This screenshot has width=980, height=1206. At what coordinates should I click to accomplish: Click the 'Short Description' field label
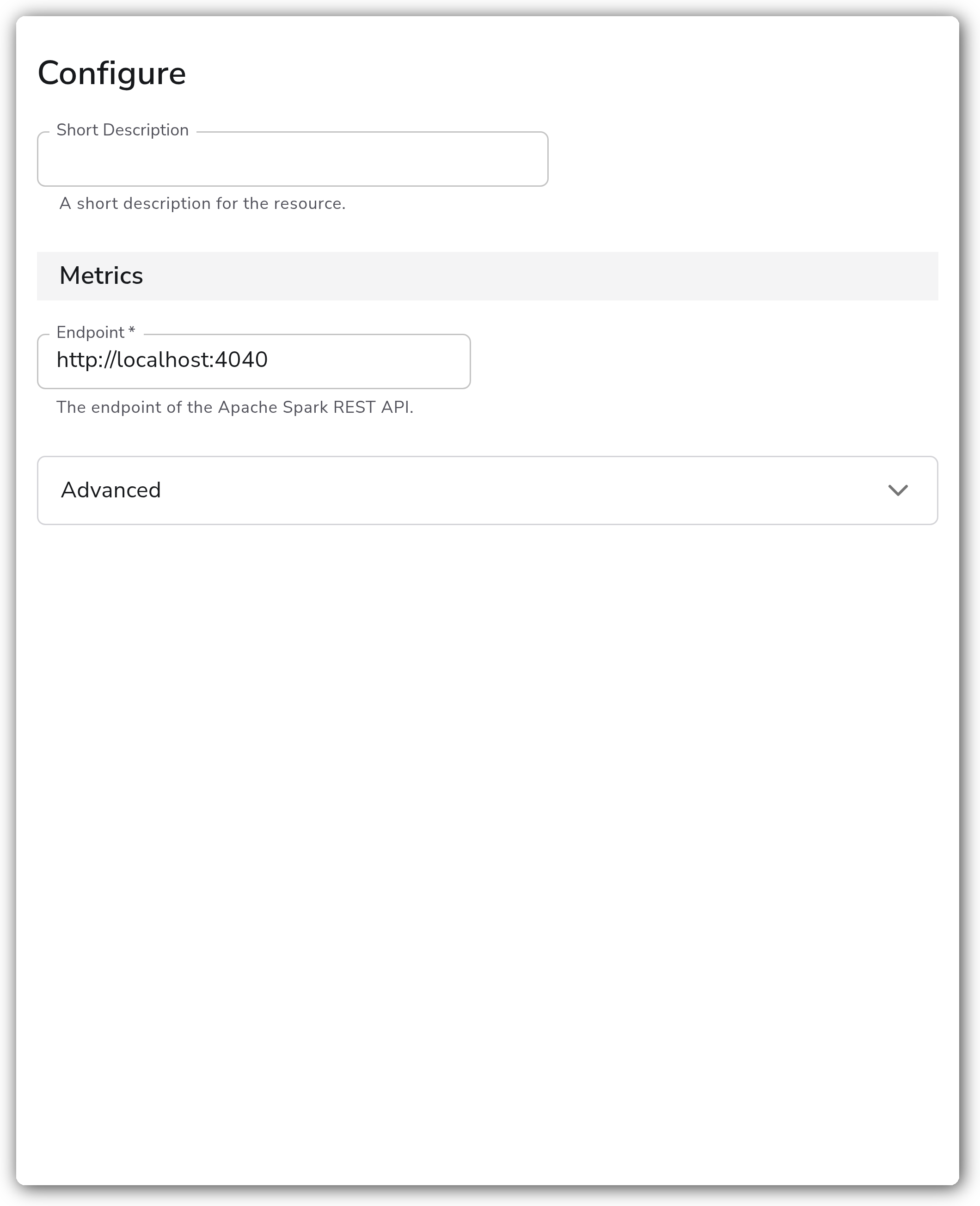coord(122,130)
